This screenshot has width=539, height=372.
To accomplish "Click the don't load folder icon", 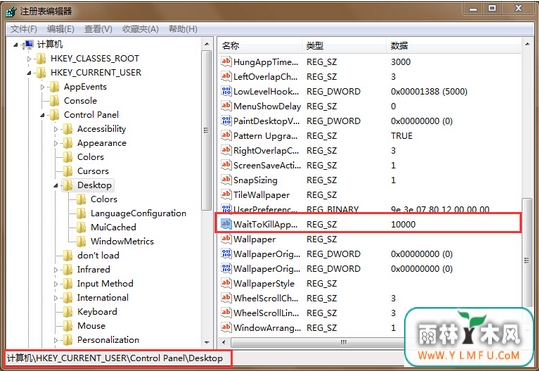I will [68, 255].
